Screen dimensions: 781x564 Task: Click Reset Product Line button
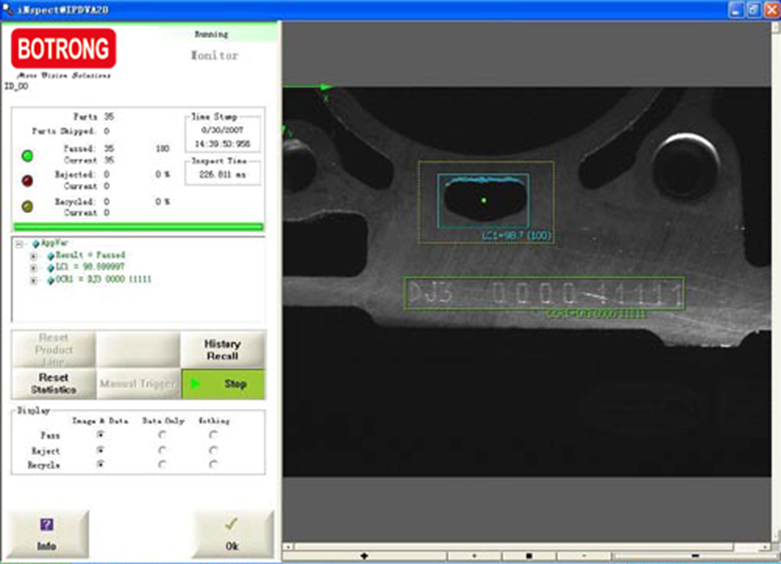pos(54,350)
